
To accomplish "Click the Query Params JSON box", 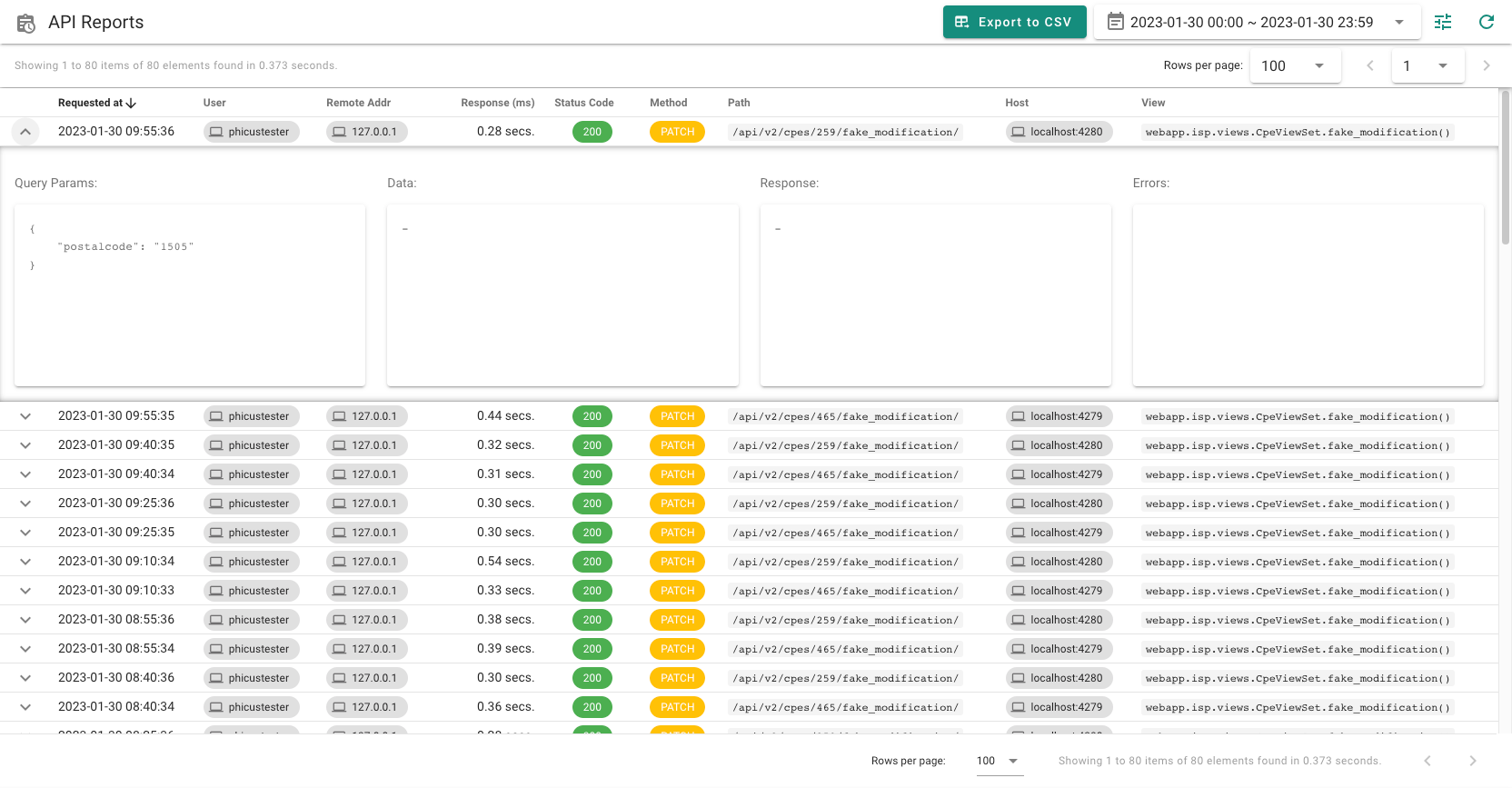I will click(190, 295).
